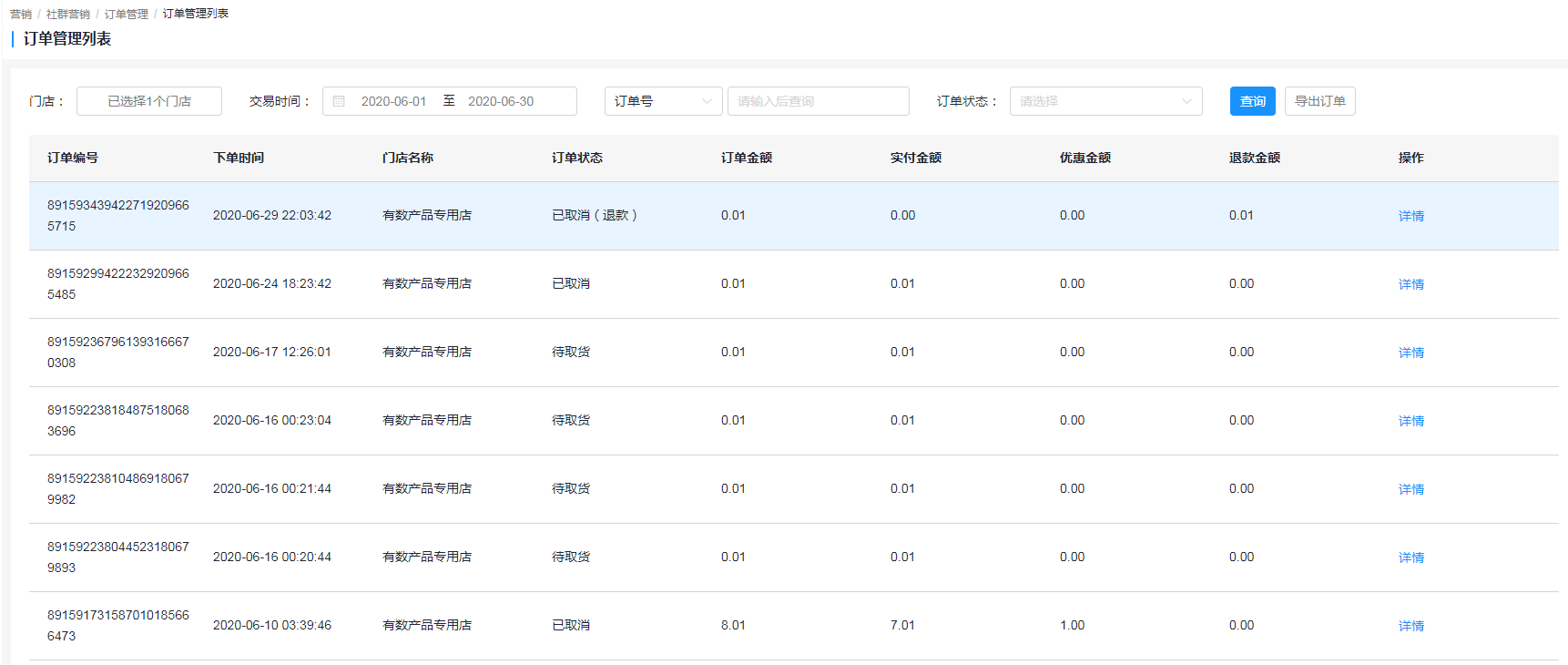
Task: Click the 订单金额 column header
Action: [747, 158]
